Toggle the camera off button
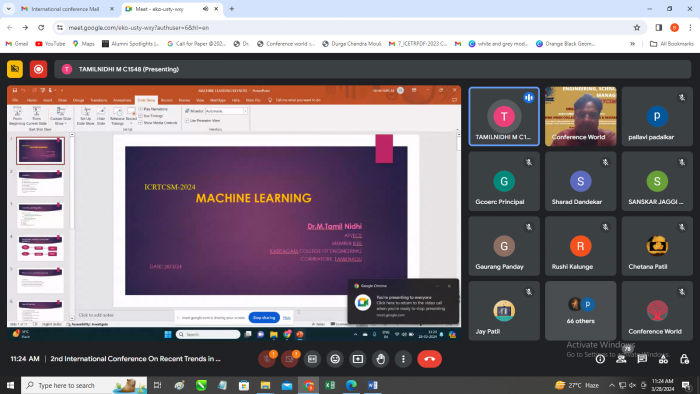The width and height of the screenshot is (700, 394). pyautogui.click(x=289, y=359)
